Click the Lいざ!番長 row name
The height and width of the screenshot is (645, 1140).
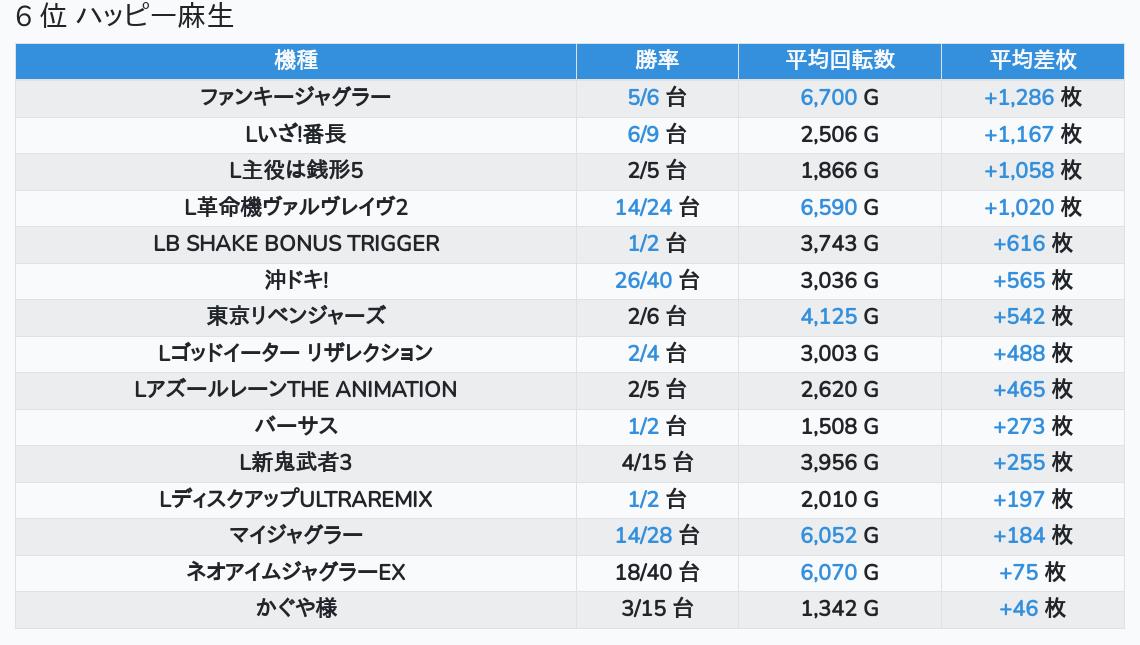[295, 134]
